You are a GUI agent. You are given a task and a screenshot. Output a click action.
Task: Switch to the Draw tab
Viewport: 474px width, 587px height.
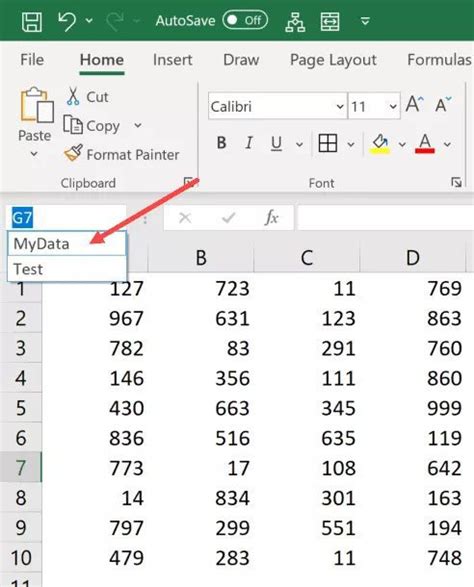coord(241,60)
